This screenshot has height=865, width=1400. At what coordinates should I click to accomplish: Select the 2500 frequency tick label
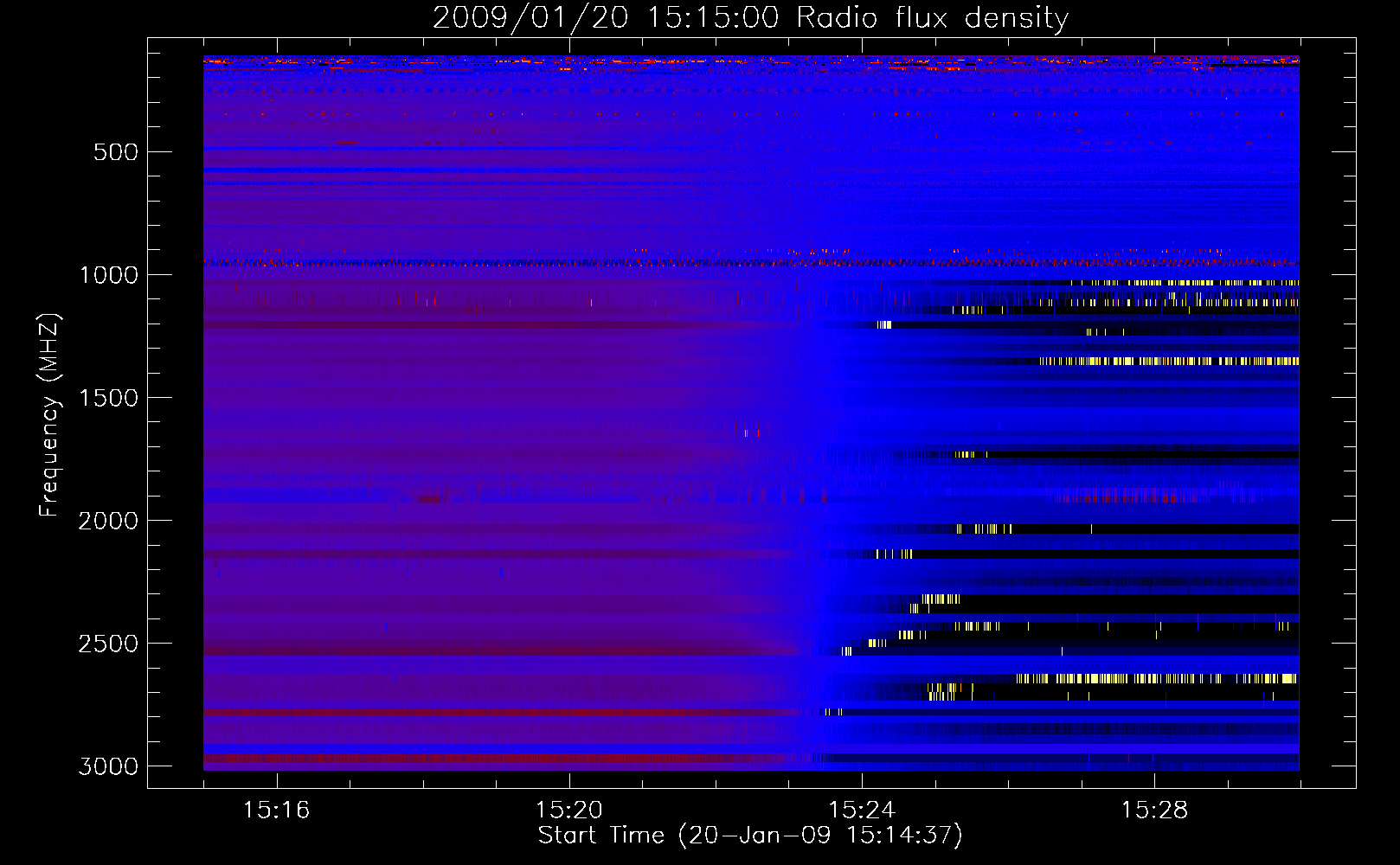(108, 644)
